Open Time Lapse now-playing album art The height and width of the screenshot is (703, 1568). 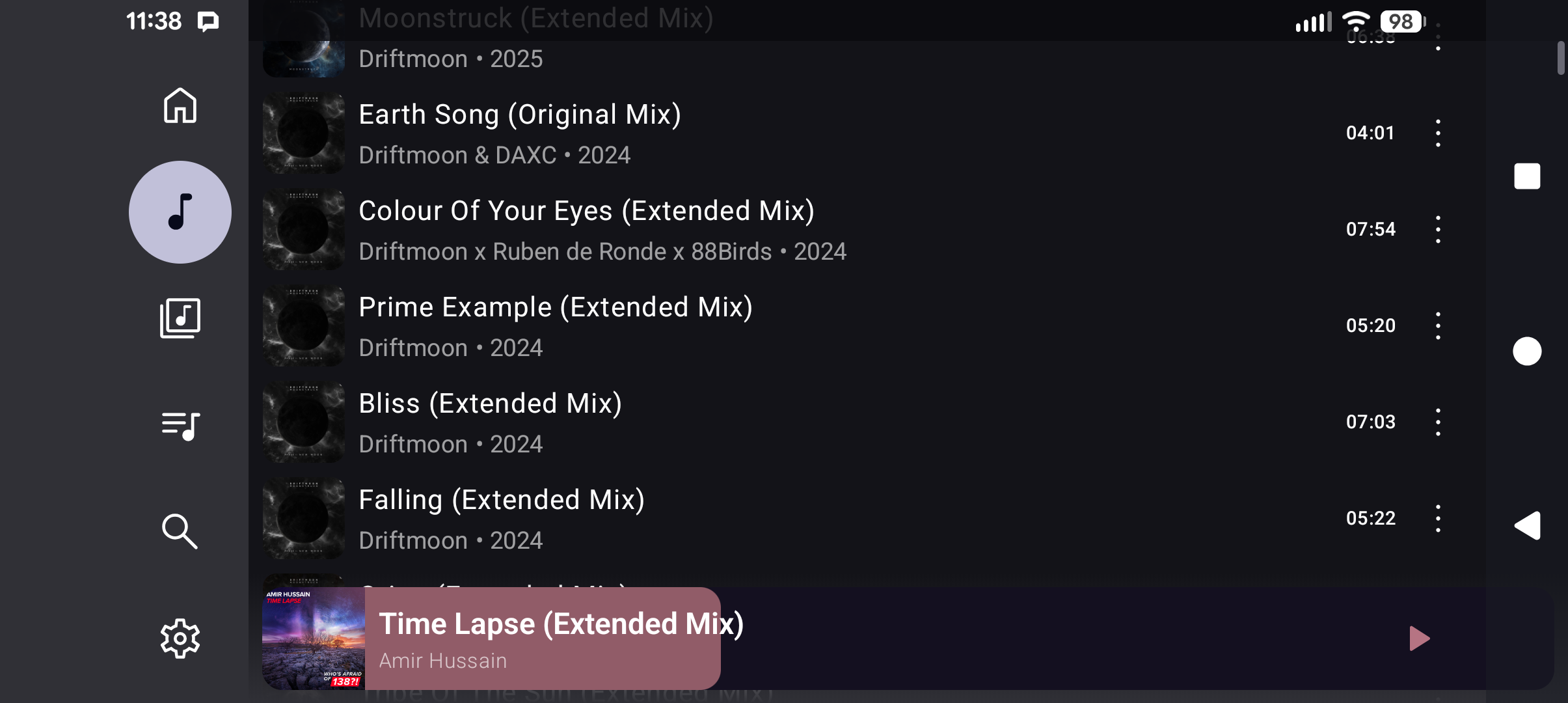tap(314, 639)
